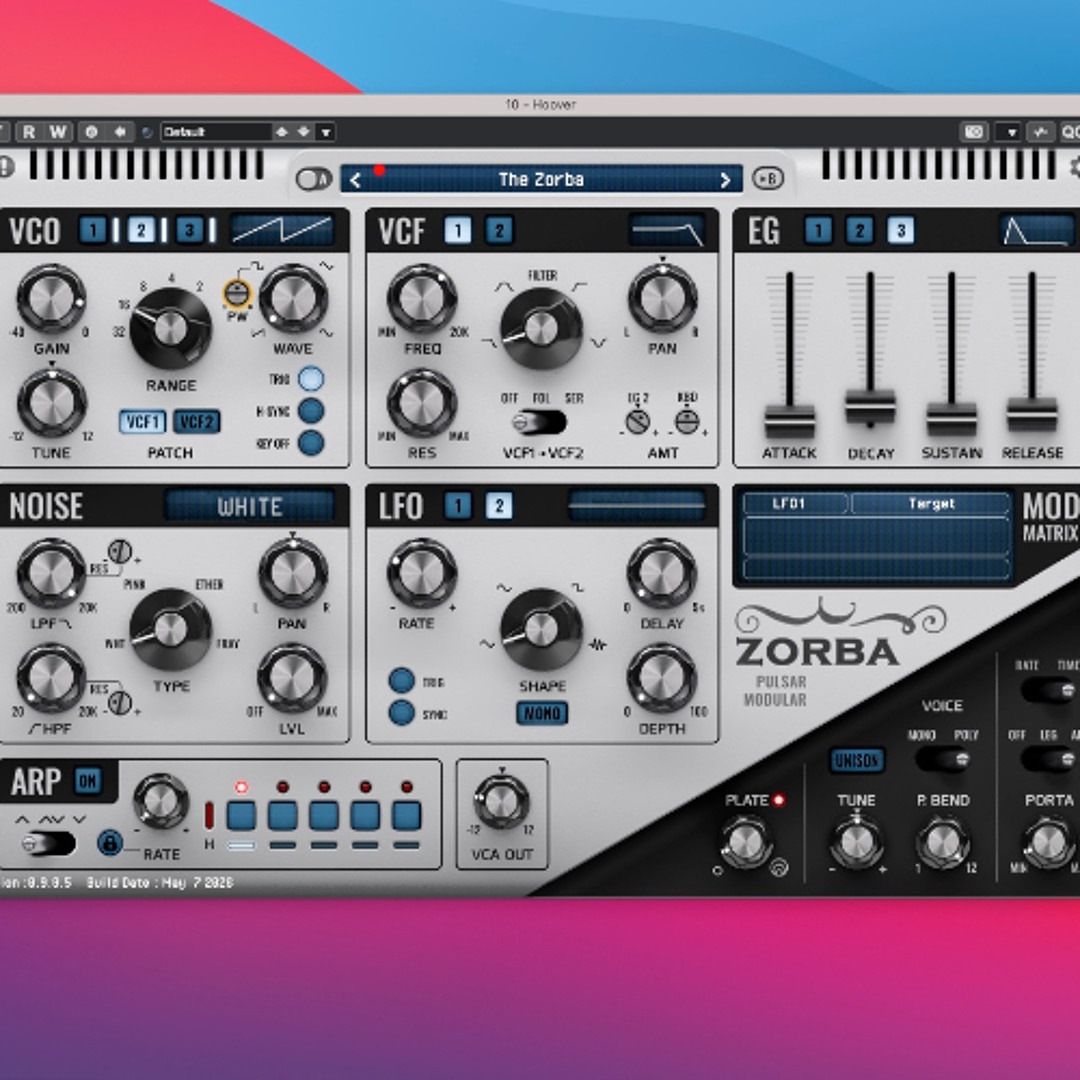Click the last ARP step pad
This screenshot has height=1080, width=1080.
click(x=406, y=816)
